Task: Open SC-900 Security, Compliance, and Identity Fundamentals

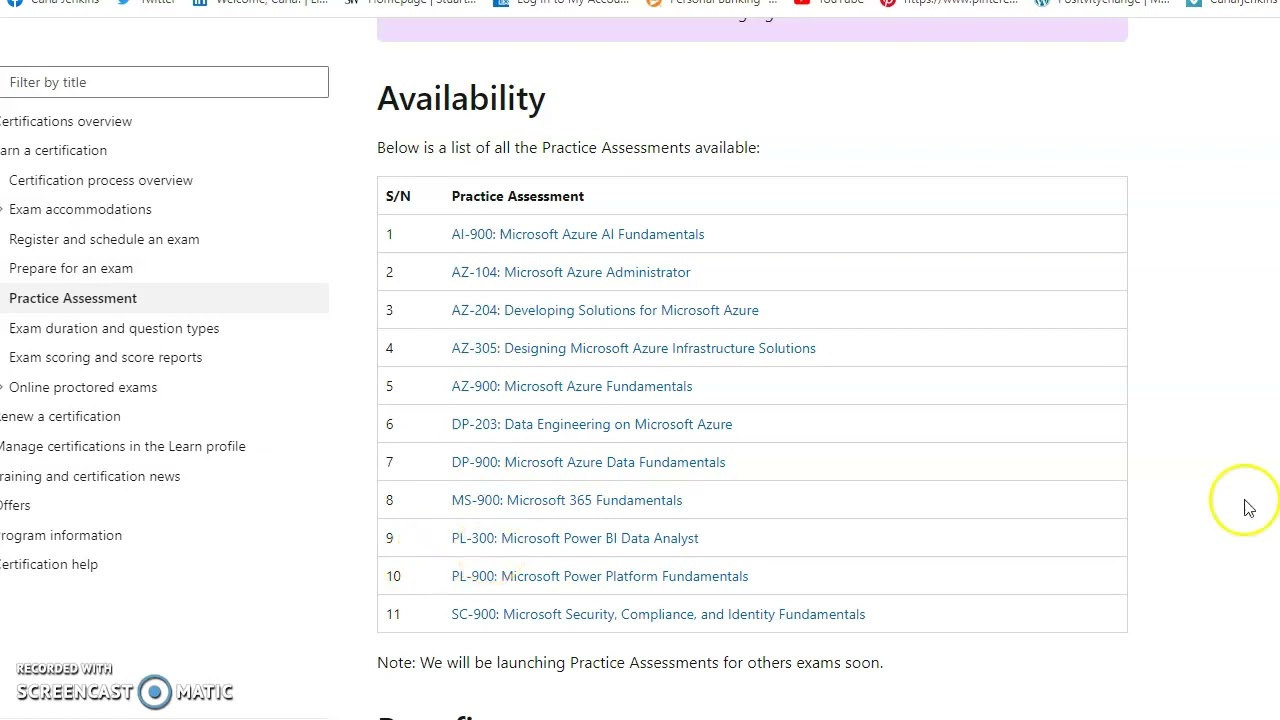Action: pyautogui.click(x=658, y=614)
